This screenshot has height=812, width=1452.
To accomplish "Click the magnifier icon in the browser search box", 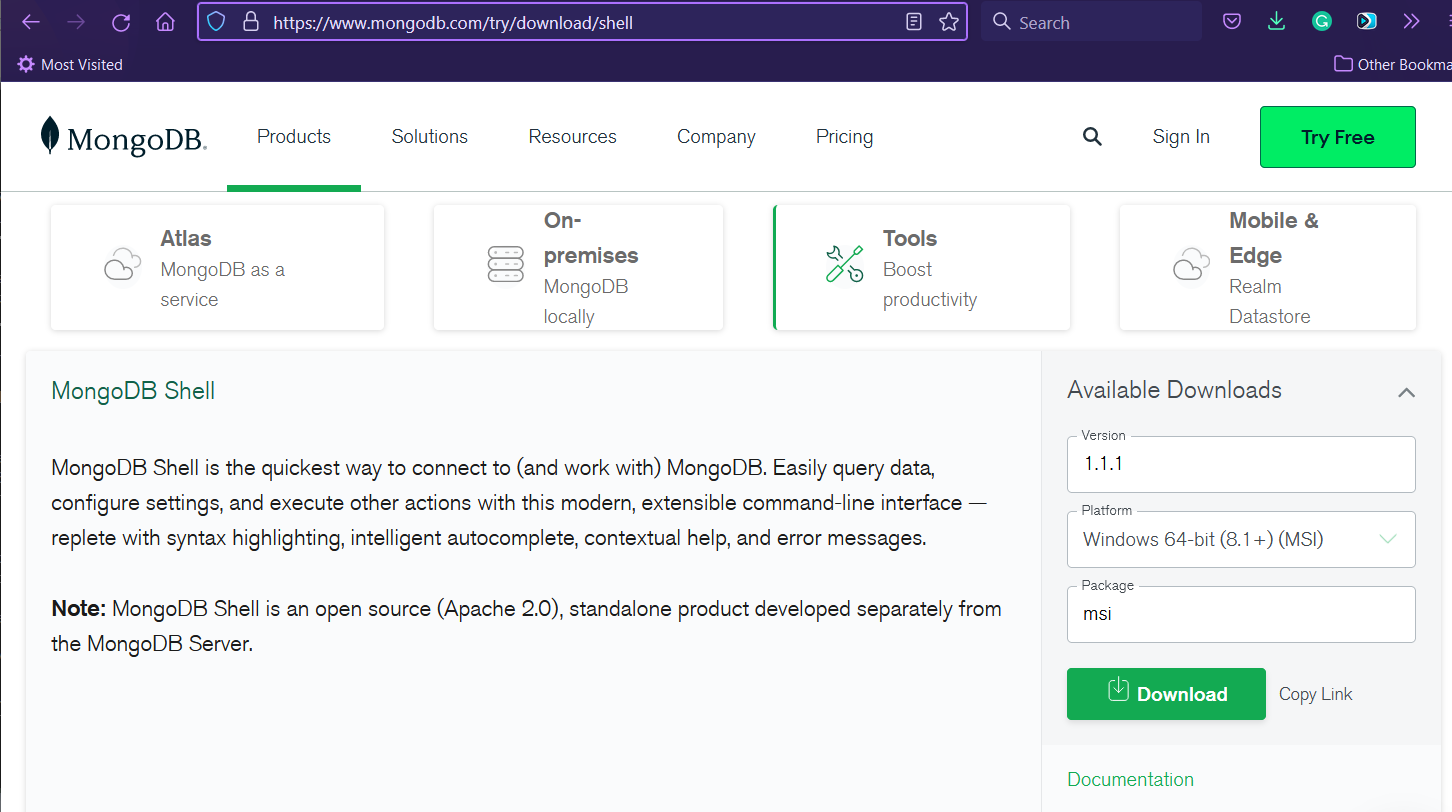I will pyautogui.click(x=1002, y=22).
